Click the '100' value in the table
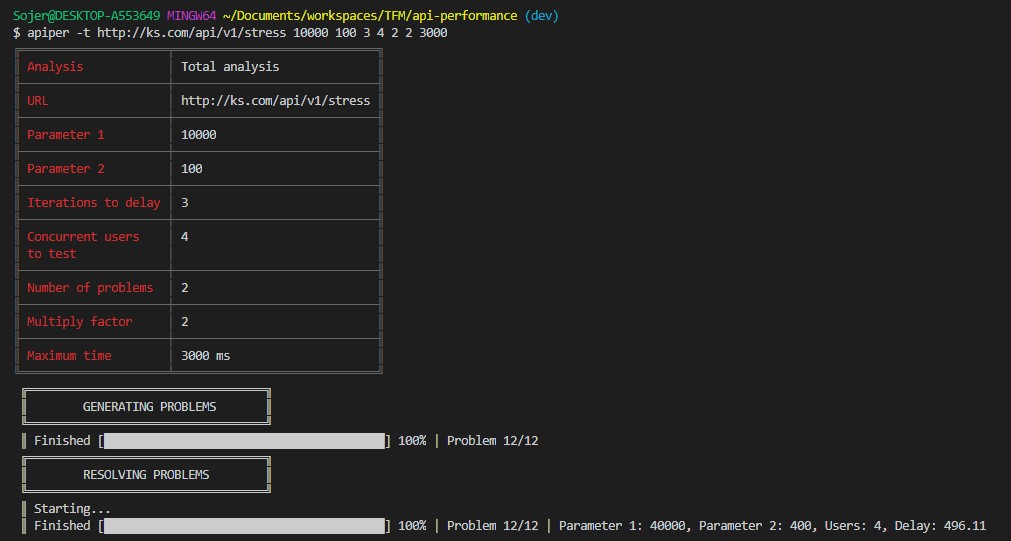Screen dimensions: 1011x541 [191, 169]
